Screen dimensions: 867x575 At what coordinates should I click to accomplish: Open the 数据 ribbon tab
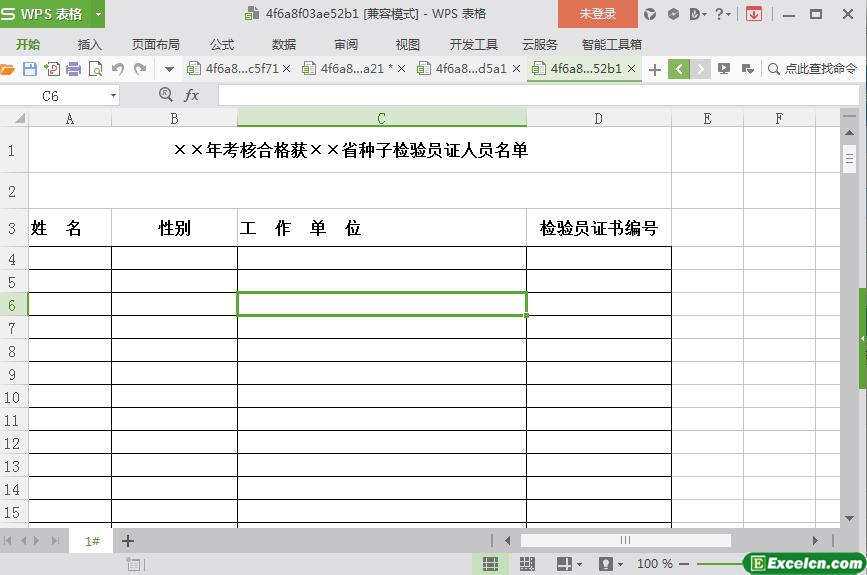[x=284, y=44]
